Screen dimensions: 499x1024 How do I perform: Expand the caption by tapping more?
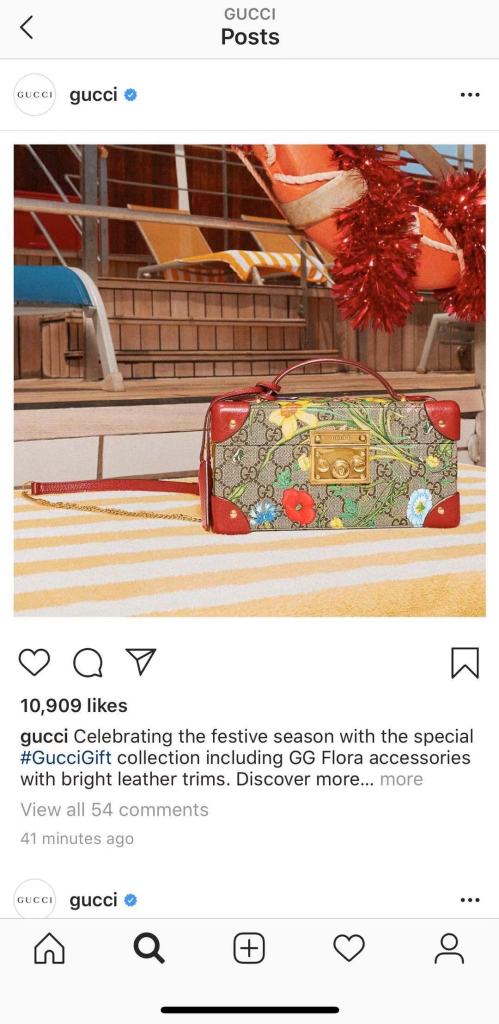(x=401, y=779)
